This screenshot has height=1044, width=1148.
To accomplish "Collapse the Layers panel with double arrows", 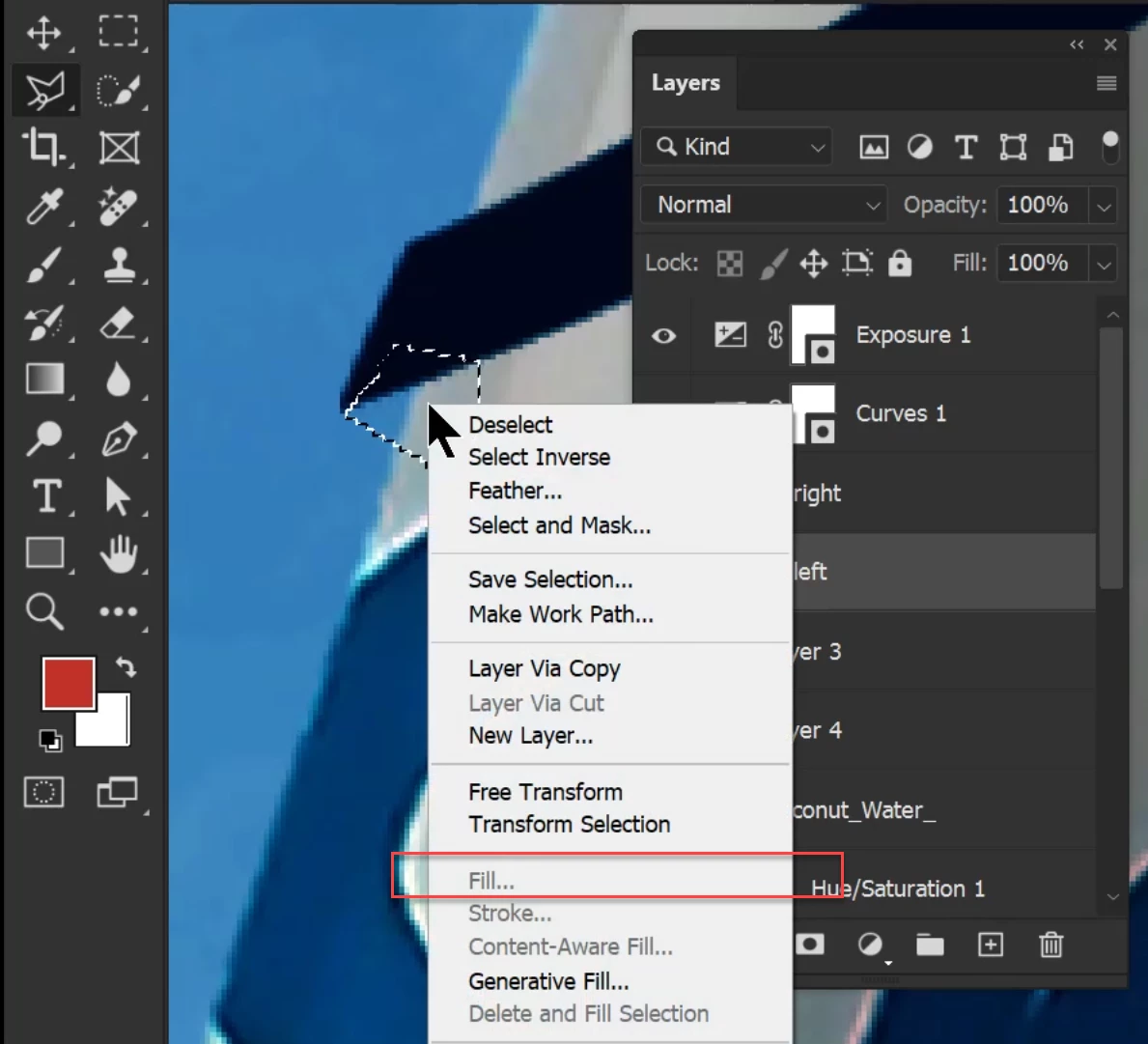I will coord(1077,44).
